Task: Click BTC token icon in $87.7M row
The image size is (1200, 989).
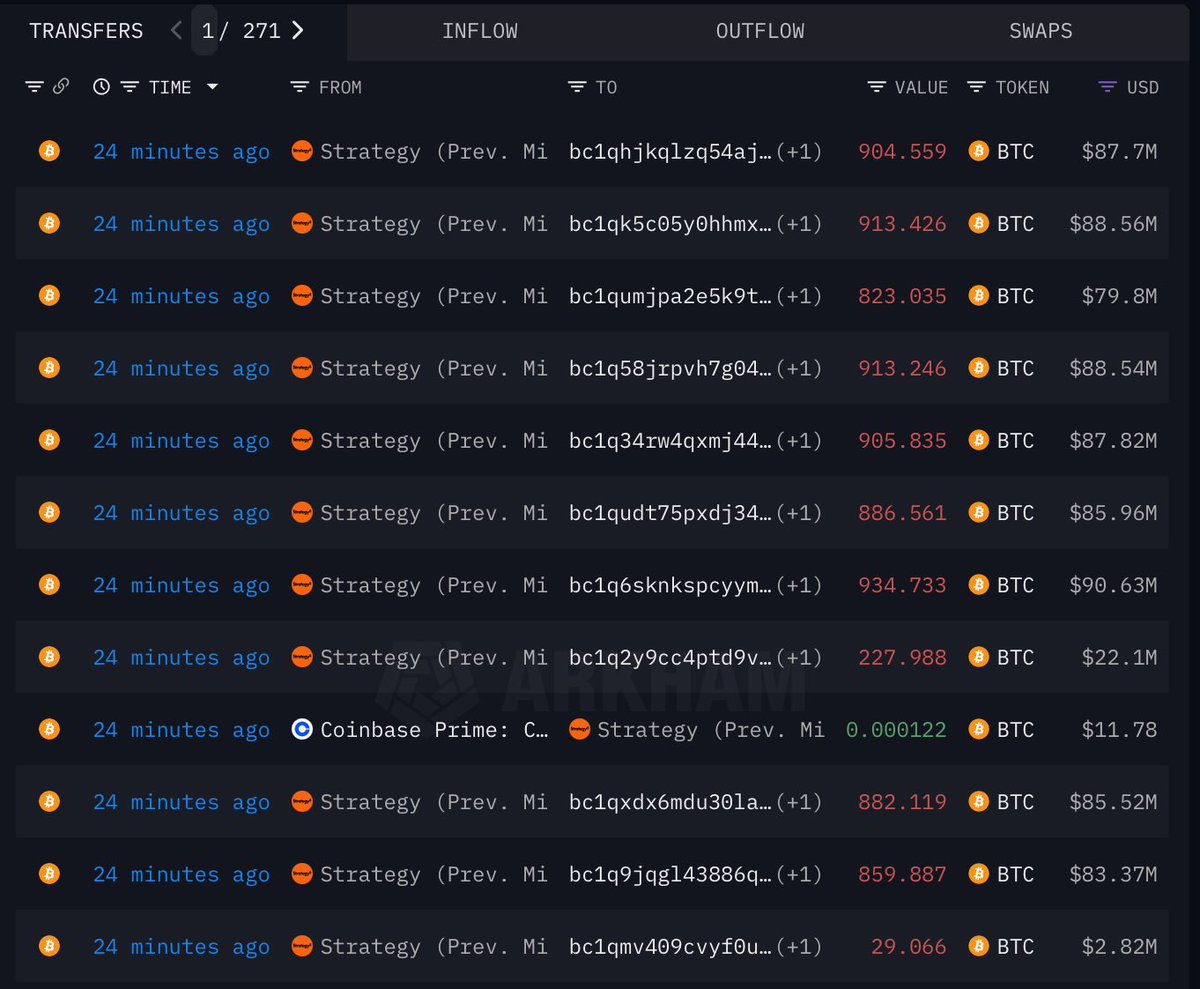Action: [979, 151]
